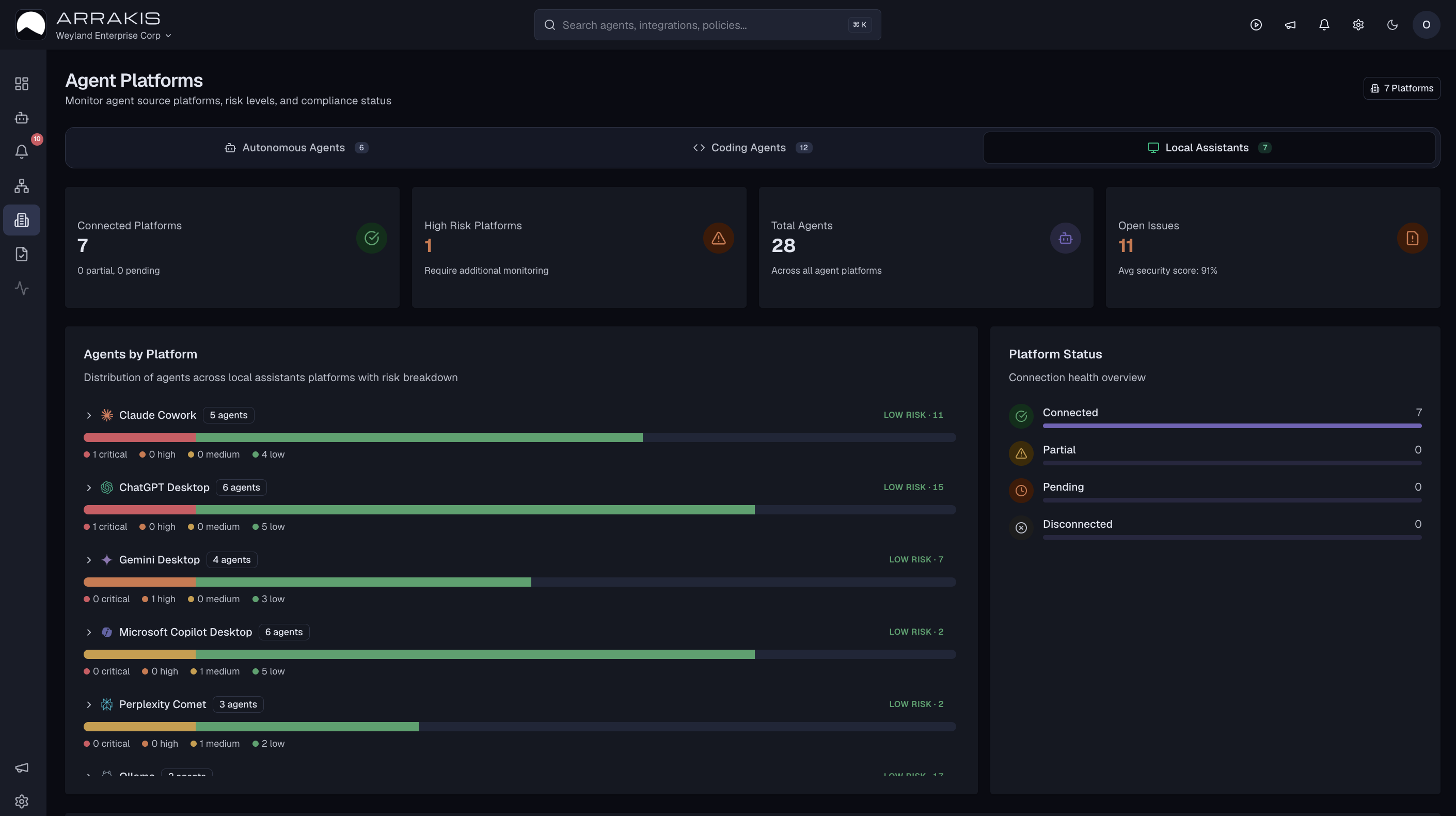Focus the search agents input field
This screenshot has width=1456, height=816.
(708, 25)
